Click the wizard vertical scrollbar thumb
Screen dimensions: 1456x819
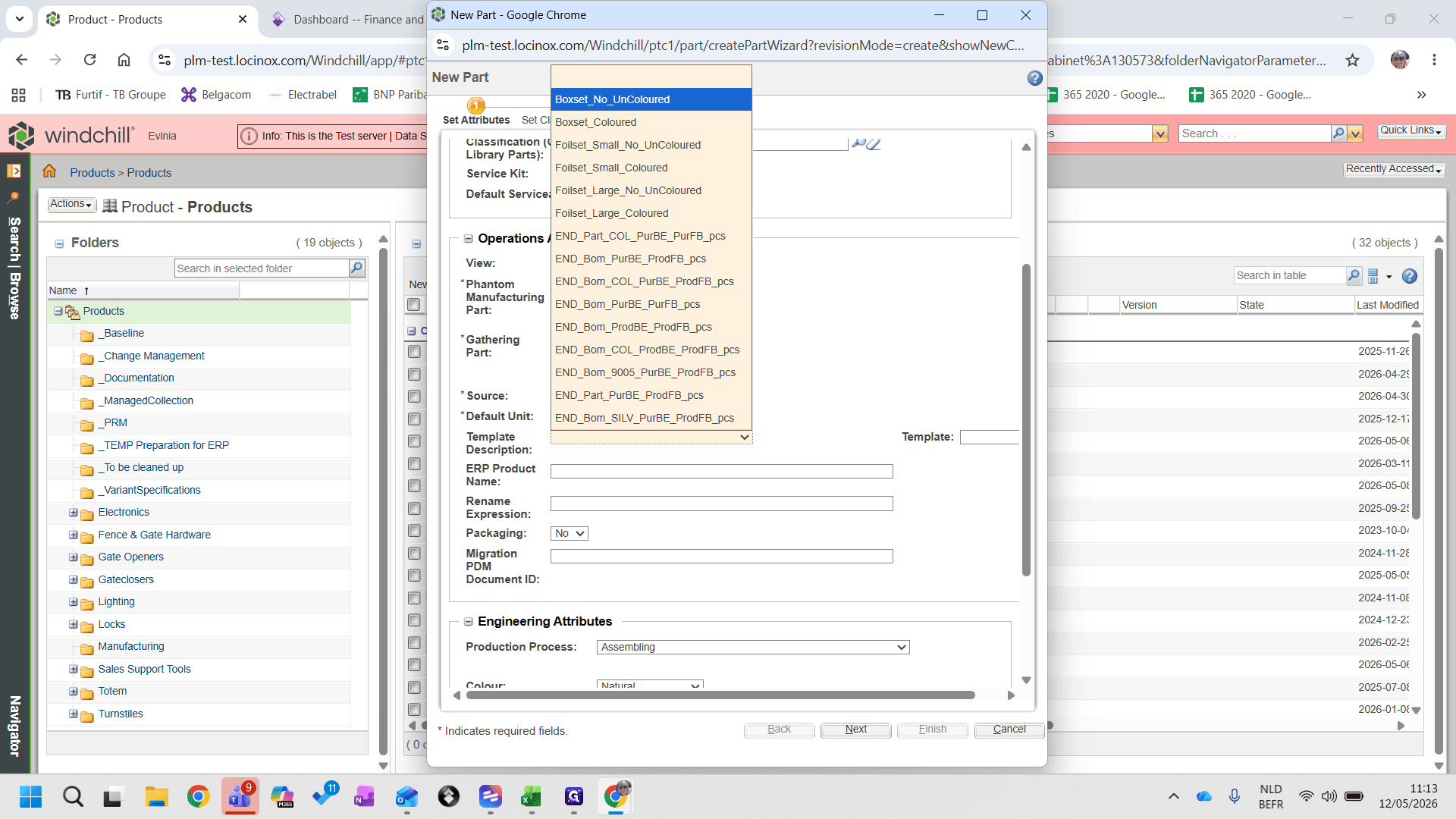tap(1026, 419)
